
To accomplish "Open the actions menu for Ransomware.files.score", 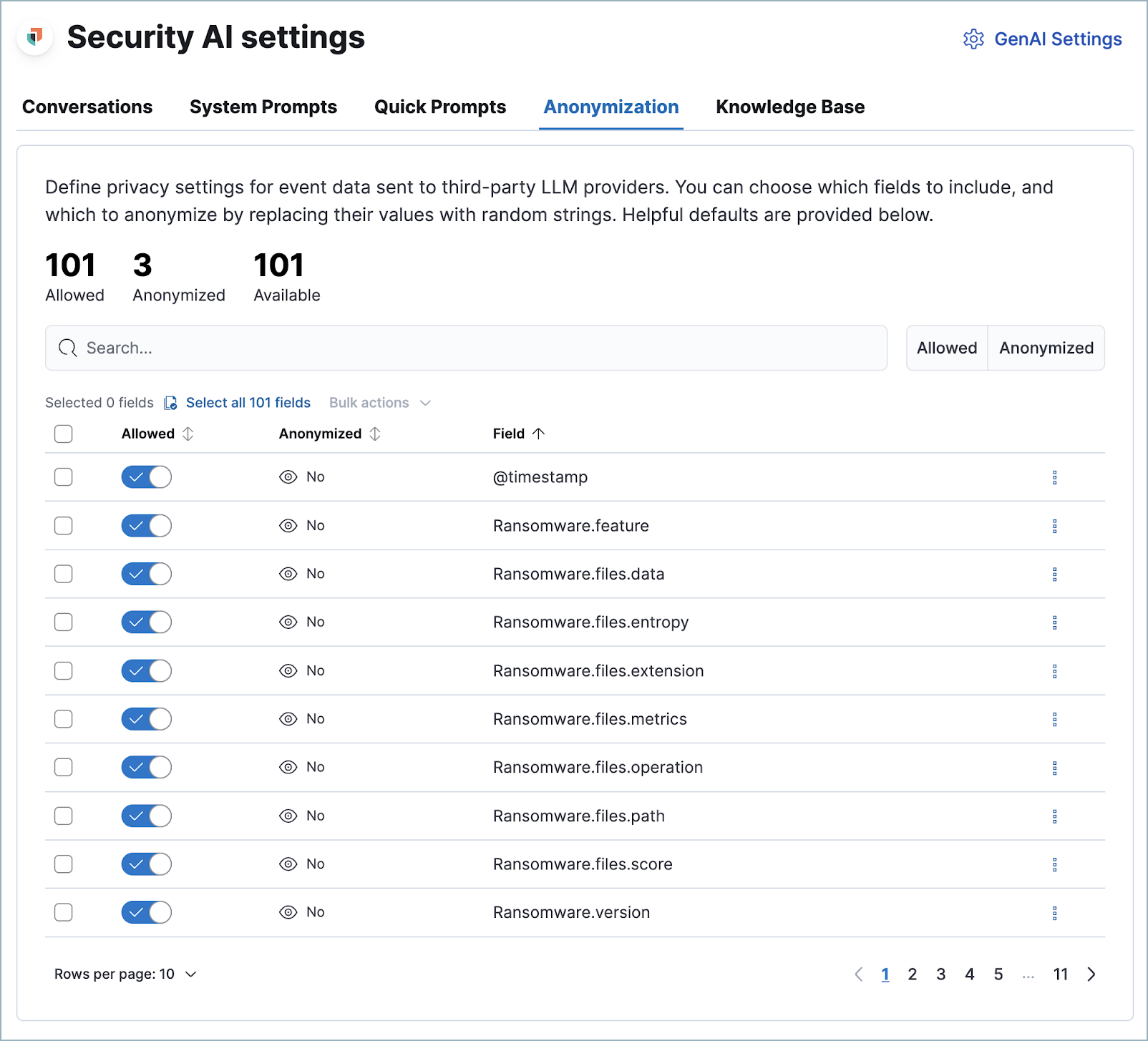I will [1055, 864].
